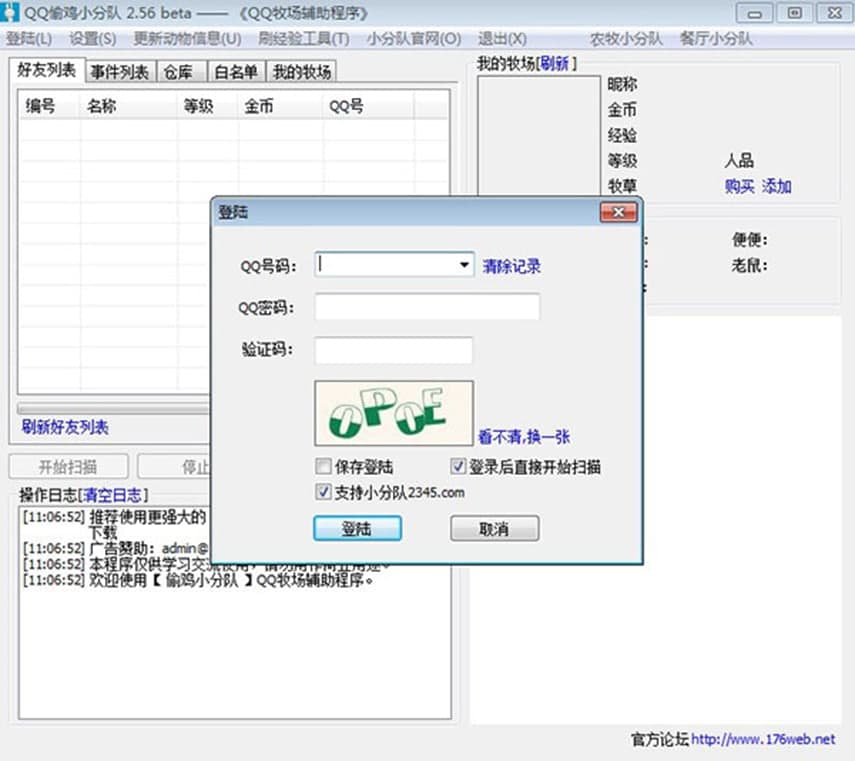Viewport: 855px width, 761px height.
Task: Click into the 验证码 input field
Action: point(393,351)
